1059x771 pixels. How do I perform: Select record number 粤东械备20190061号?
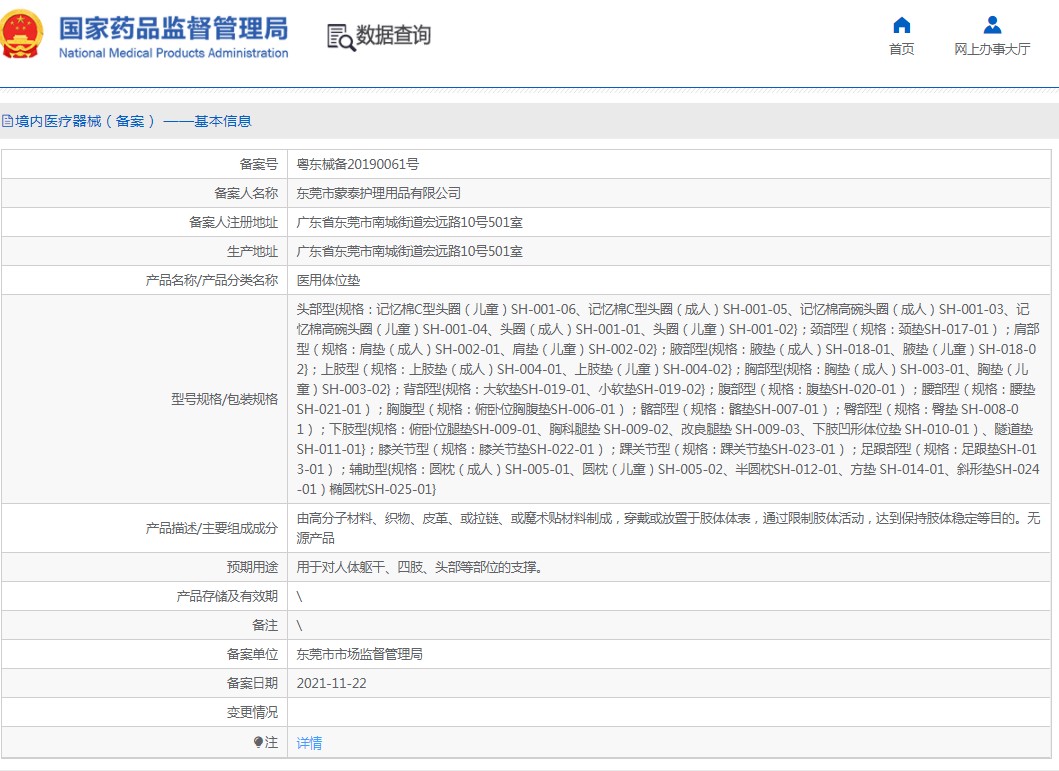(x=357, y=164)
